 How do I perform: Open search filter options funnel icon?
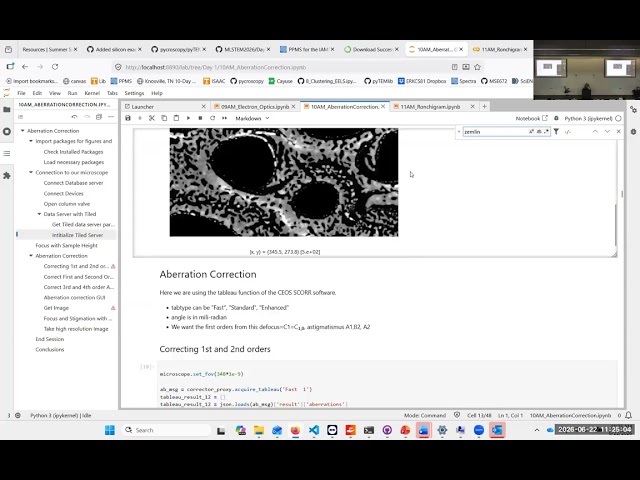point(556,131)
